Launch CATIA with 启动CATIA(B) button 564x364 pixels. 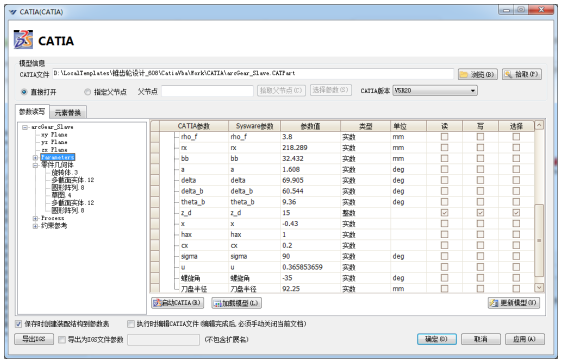click(x=178, y=303)
